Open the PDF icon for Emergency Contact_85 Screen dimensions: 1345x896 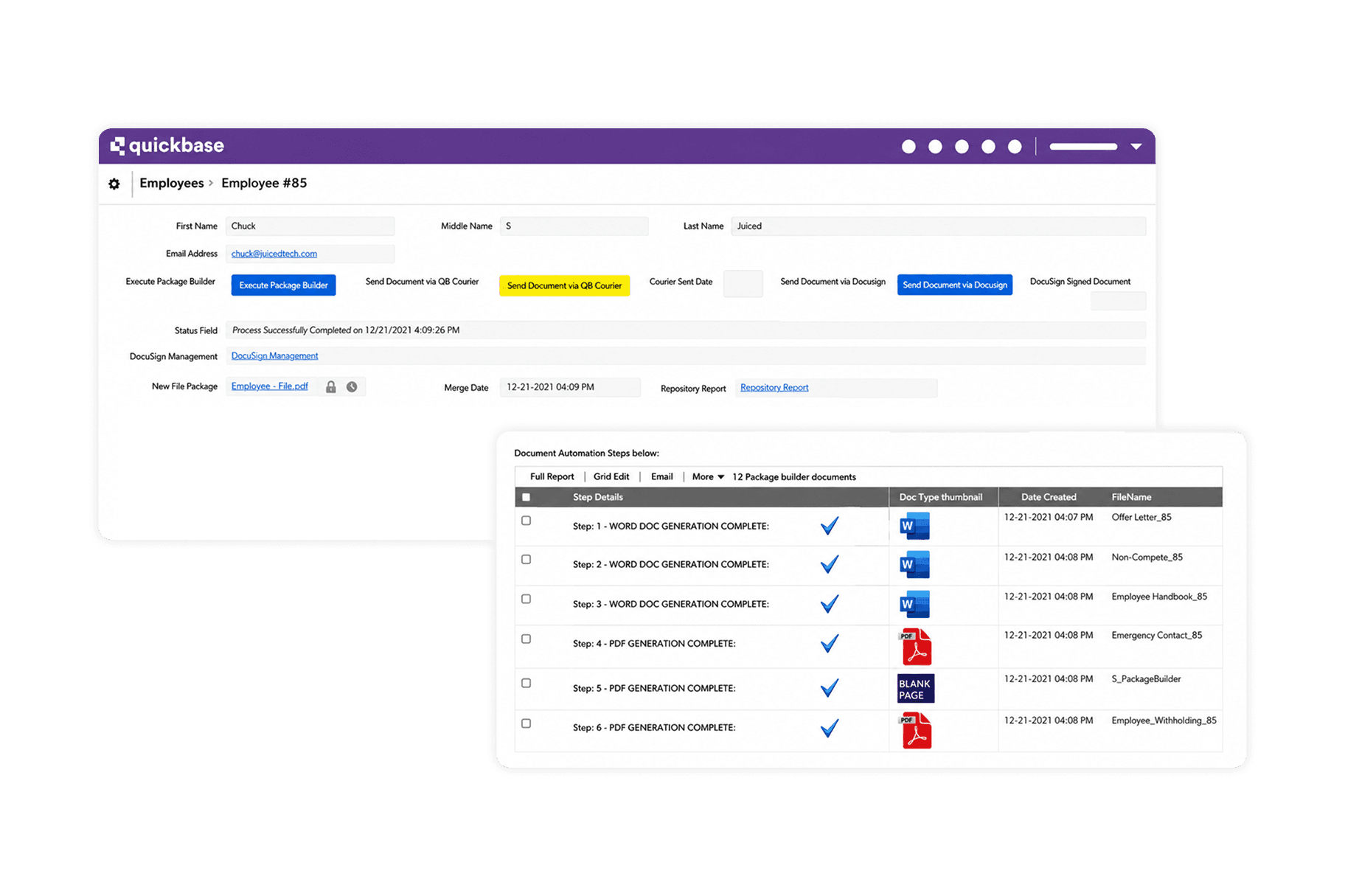tap(916, 647)
